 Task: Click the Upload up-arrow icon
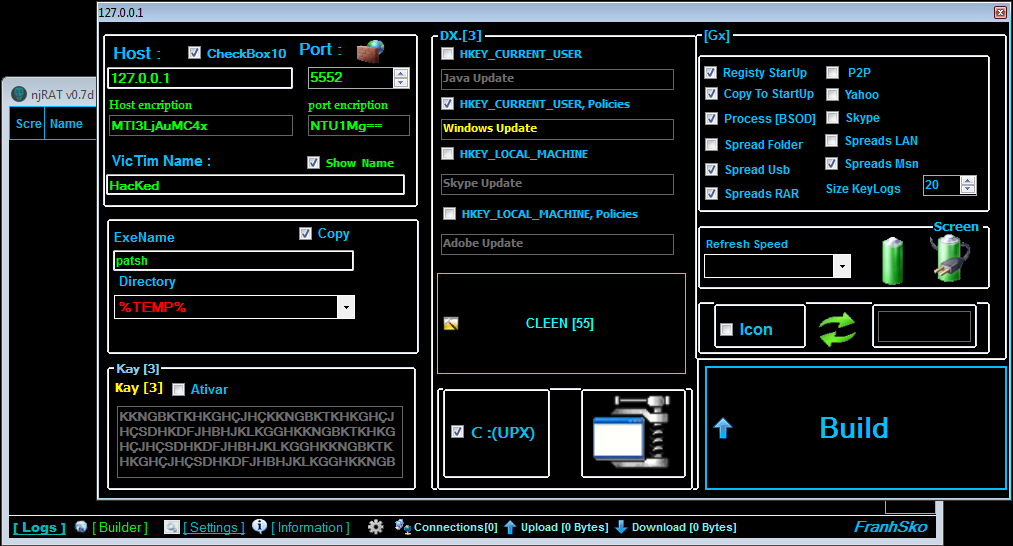[x=510, y=527]
